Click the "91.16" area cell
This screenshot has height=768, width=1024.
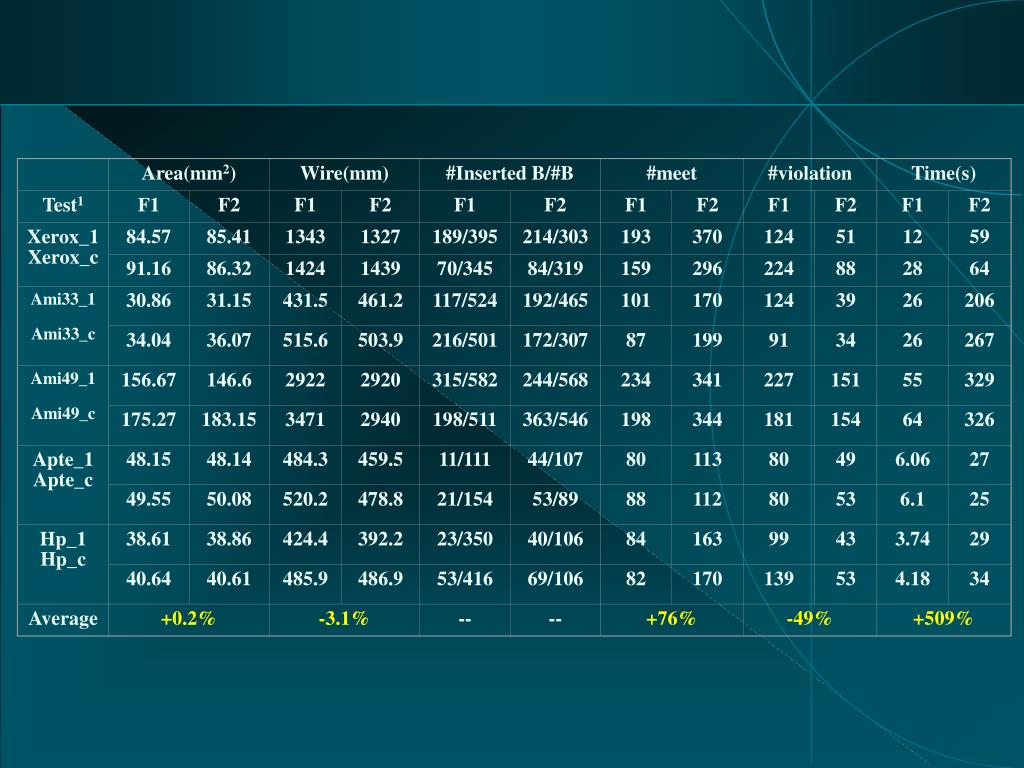coord(149,268)
